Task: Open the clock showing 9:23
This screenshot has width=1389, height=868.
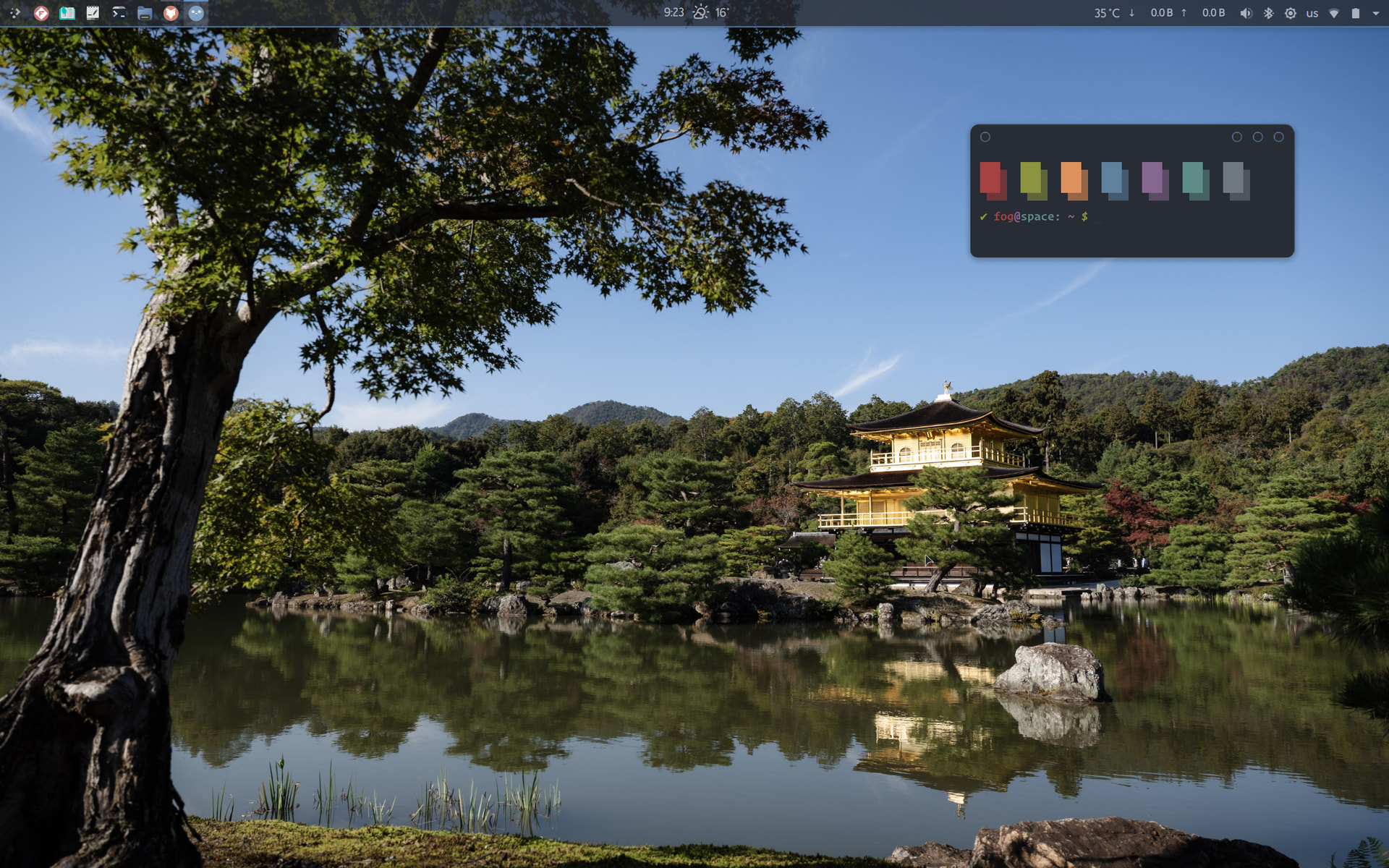Action: click(x=674, y=12)
